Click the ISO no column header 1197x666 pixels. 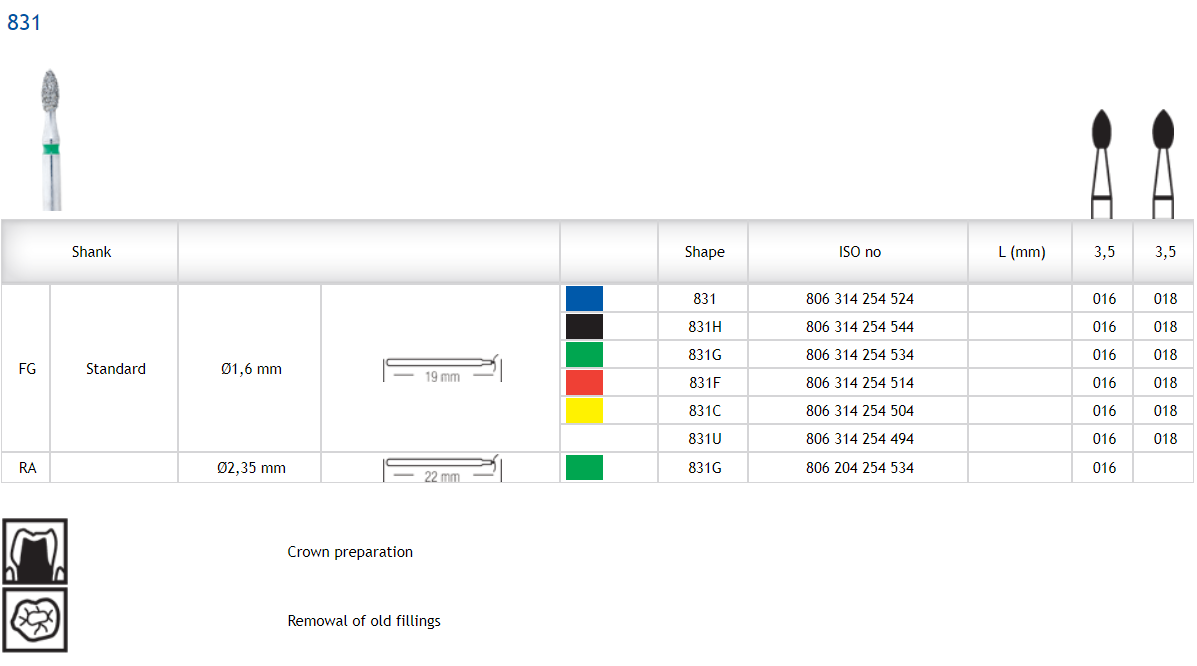[x=859, y=252]
